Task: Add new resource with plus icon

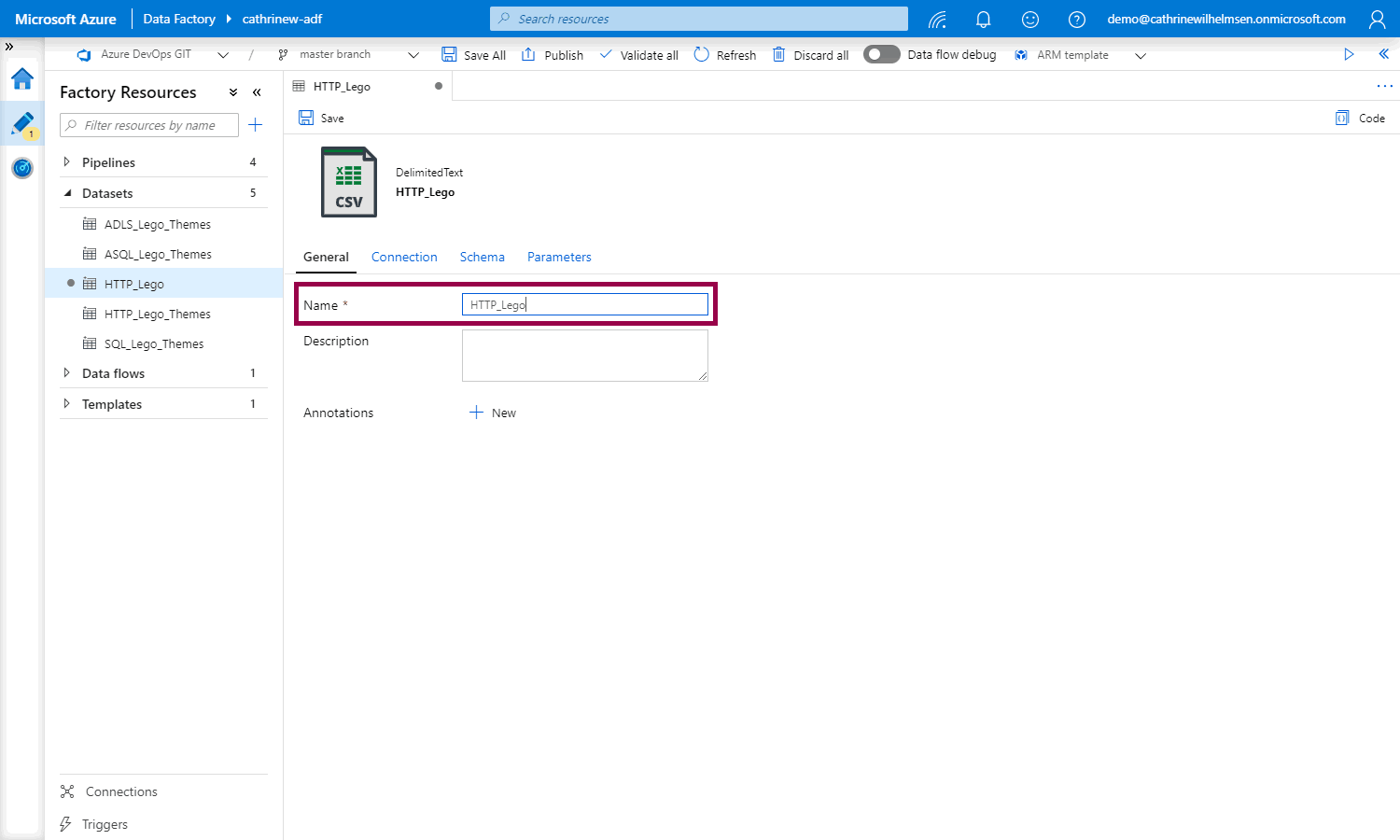Action: pos(256,125)
